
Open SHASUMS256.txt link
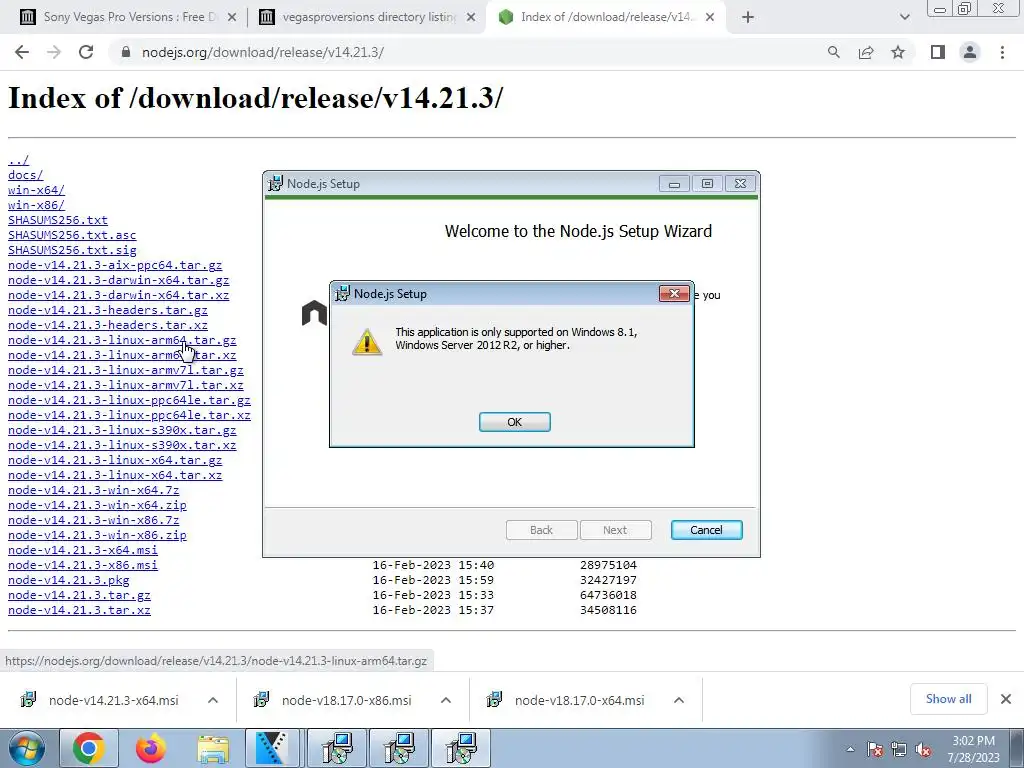[x=57, y=220]
